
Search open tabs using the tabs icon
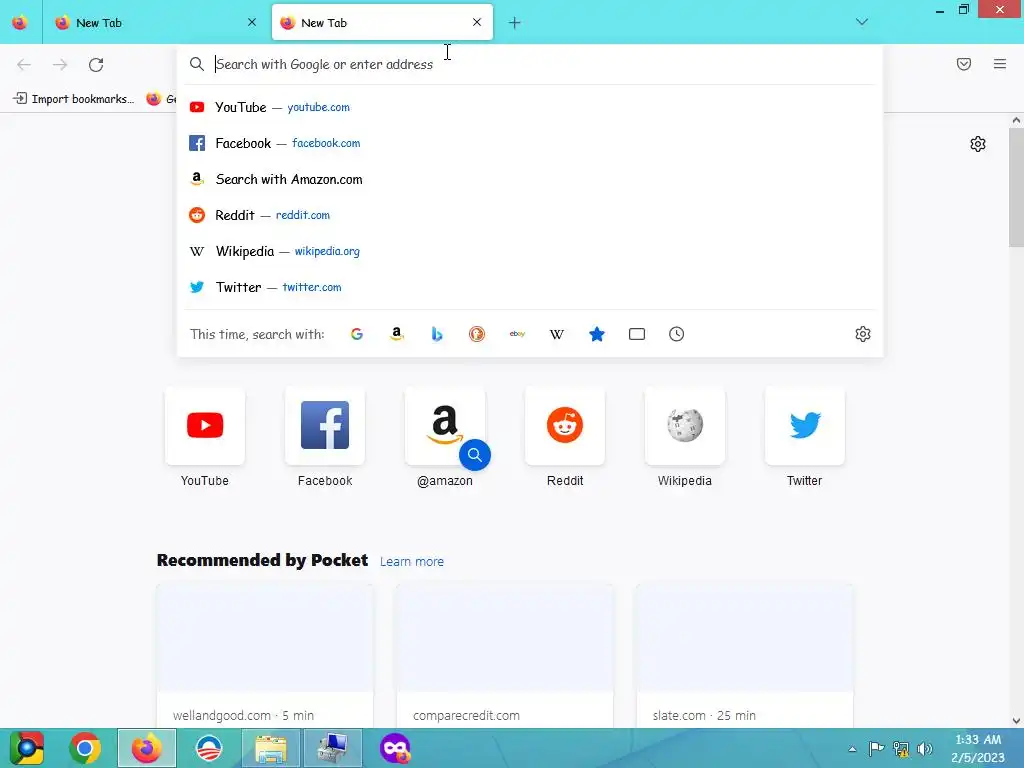click(637, 334)
